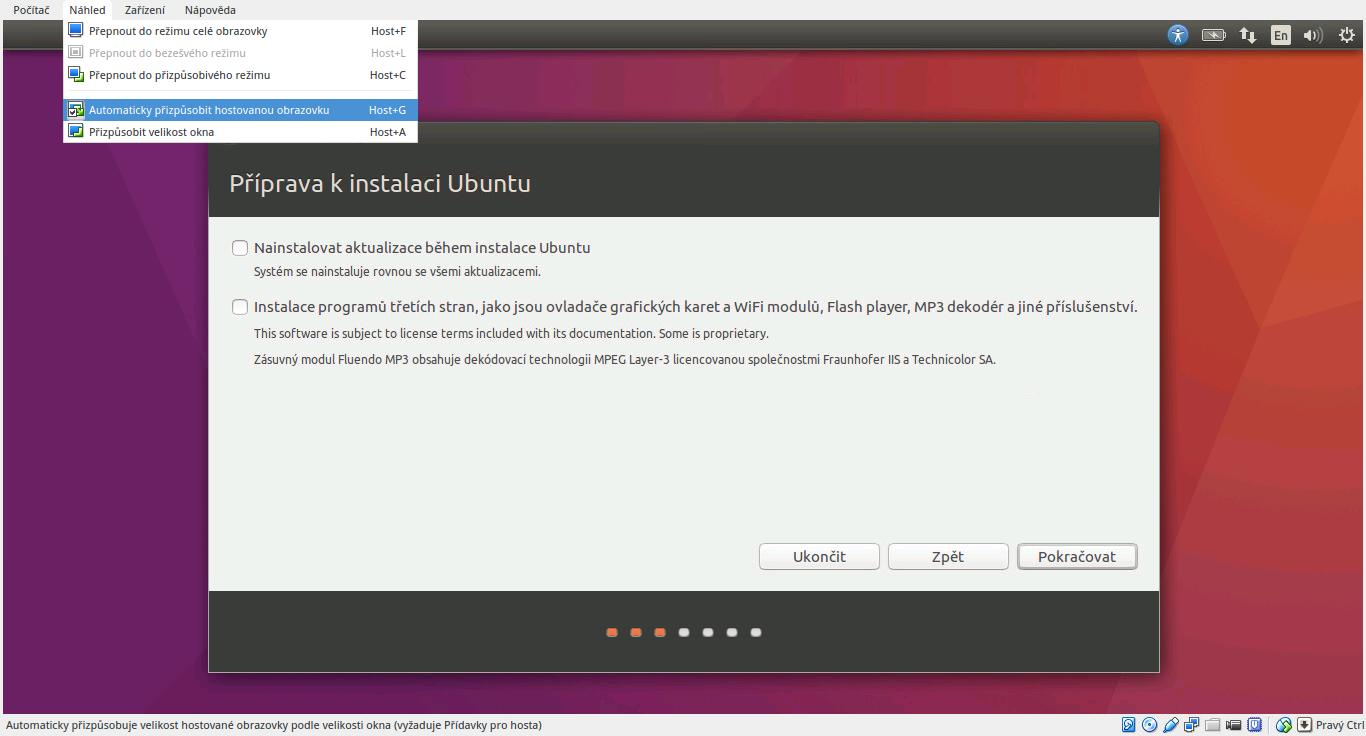The image size is (1366, 736).
Task: Click the Ukončit button
Action: click(x=819, y=556)
